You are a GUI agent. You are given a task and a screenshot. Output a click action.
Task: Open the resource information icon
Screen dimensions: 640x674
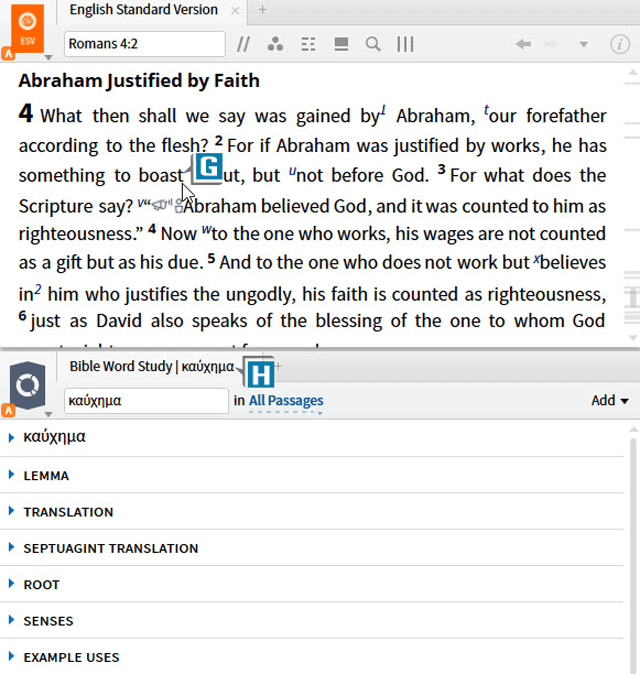click(620, 44)
